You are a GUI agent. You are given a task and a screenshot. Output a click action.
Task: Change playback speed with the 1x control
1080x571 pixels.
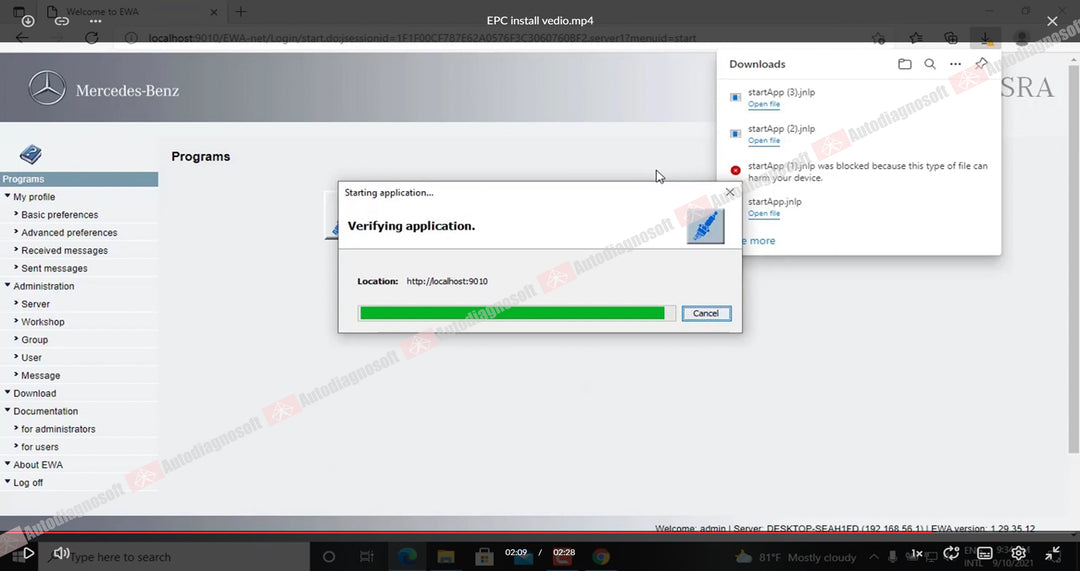tap(917, 553)
